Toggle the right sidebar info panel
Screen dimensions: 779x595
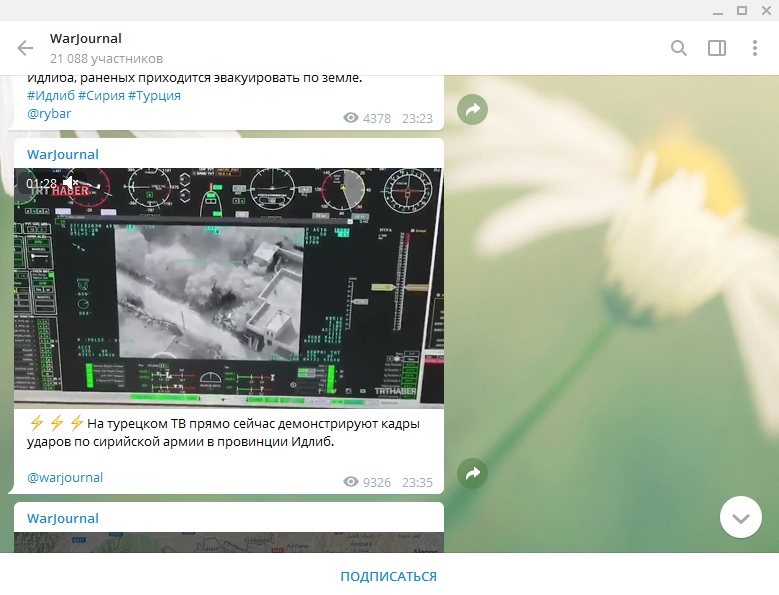[x=717, y=48]
